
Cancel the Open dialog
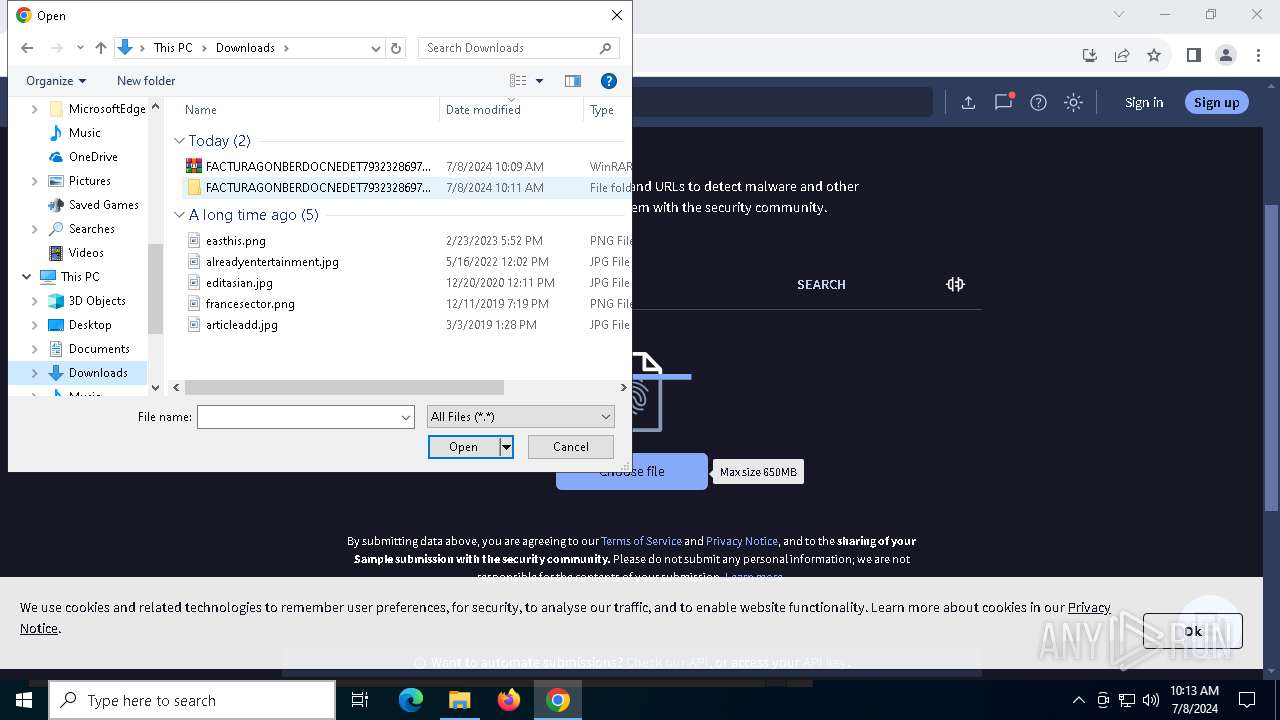point(571,447)
